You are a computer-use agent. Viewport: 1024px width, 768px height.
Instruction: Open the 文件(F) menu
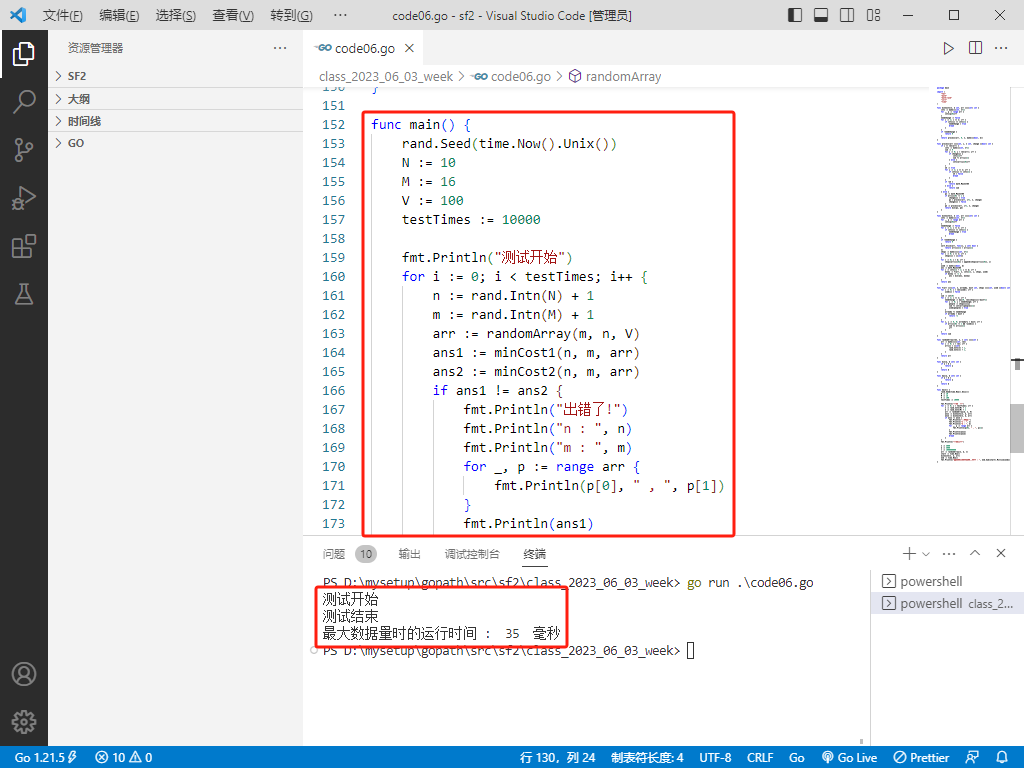(x=62, y=15)
